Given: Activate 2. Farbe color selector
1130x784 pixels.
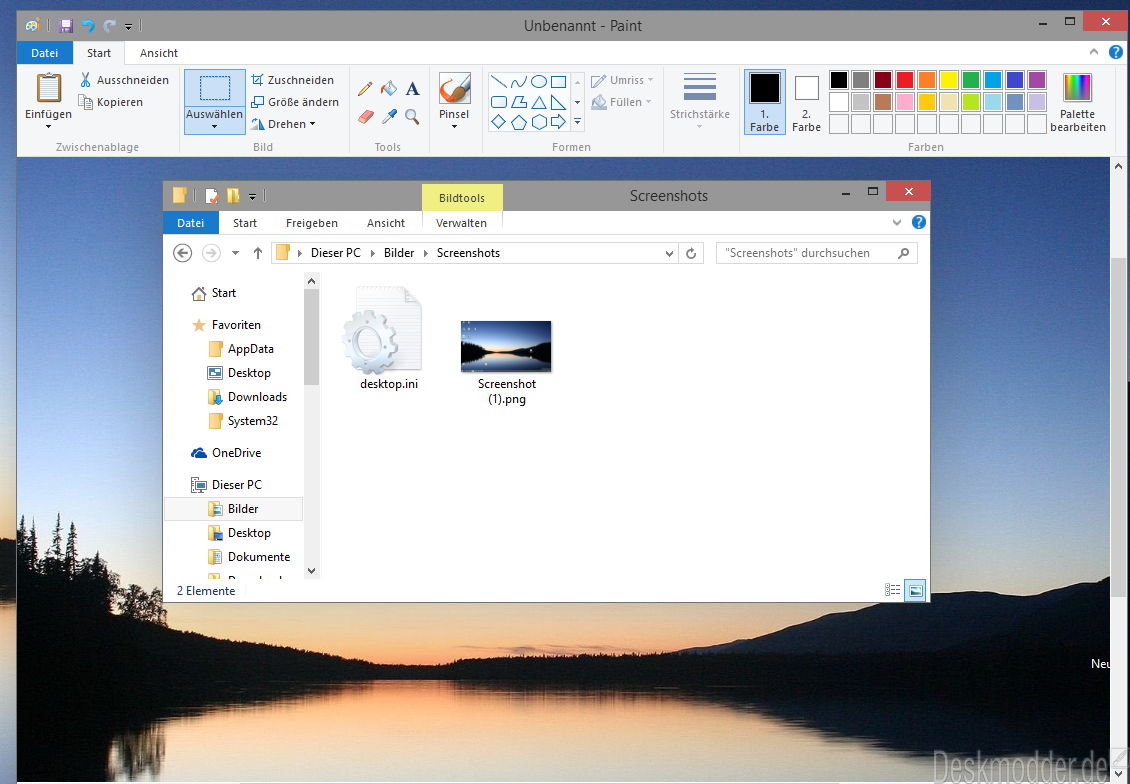Looking at the screenshot, I should (806, 102).
